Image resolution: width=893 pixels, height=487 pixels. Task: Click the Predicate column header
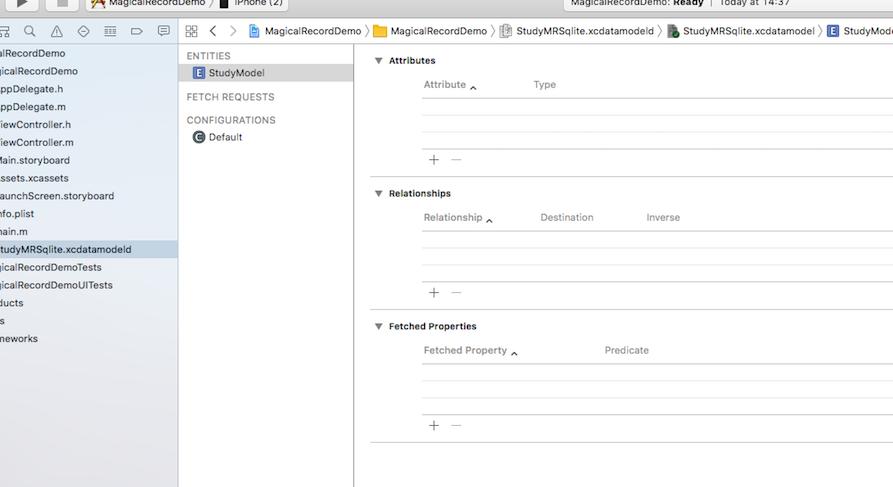click(626, 350)
